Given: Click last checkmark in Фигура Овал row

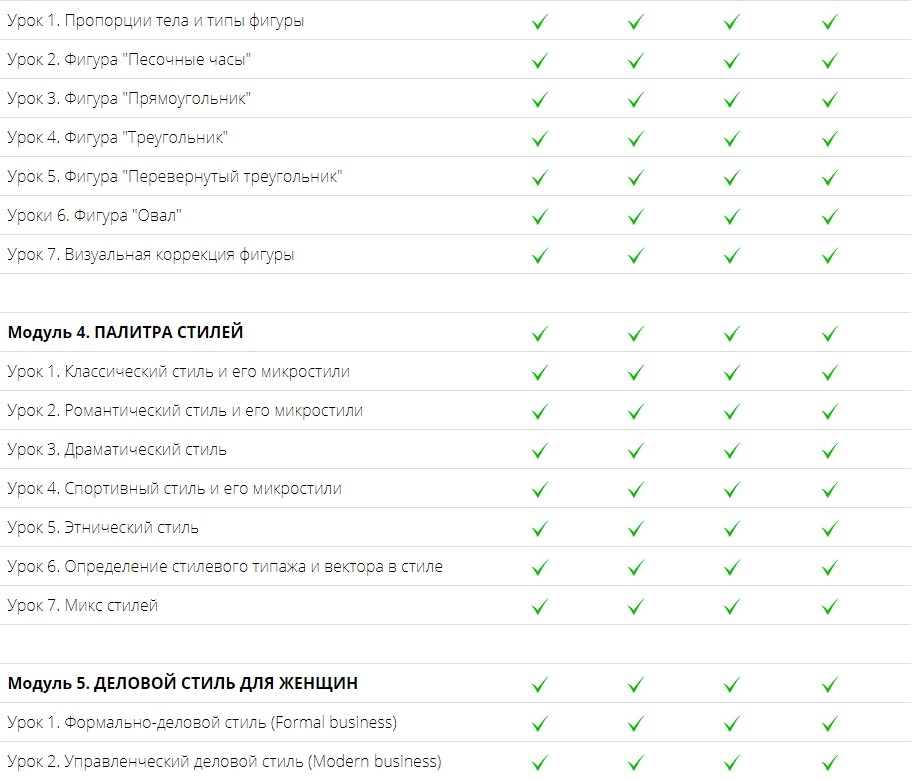Looking at the screenshot, I should 829,217.
